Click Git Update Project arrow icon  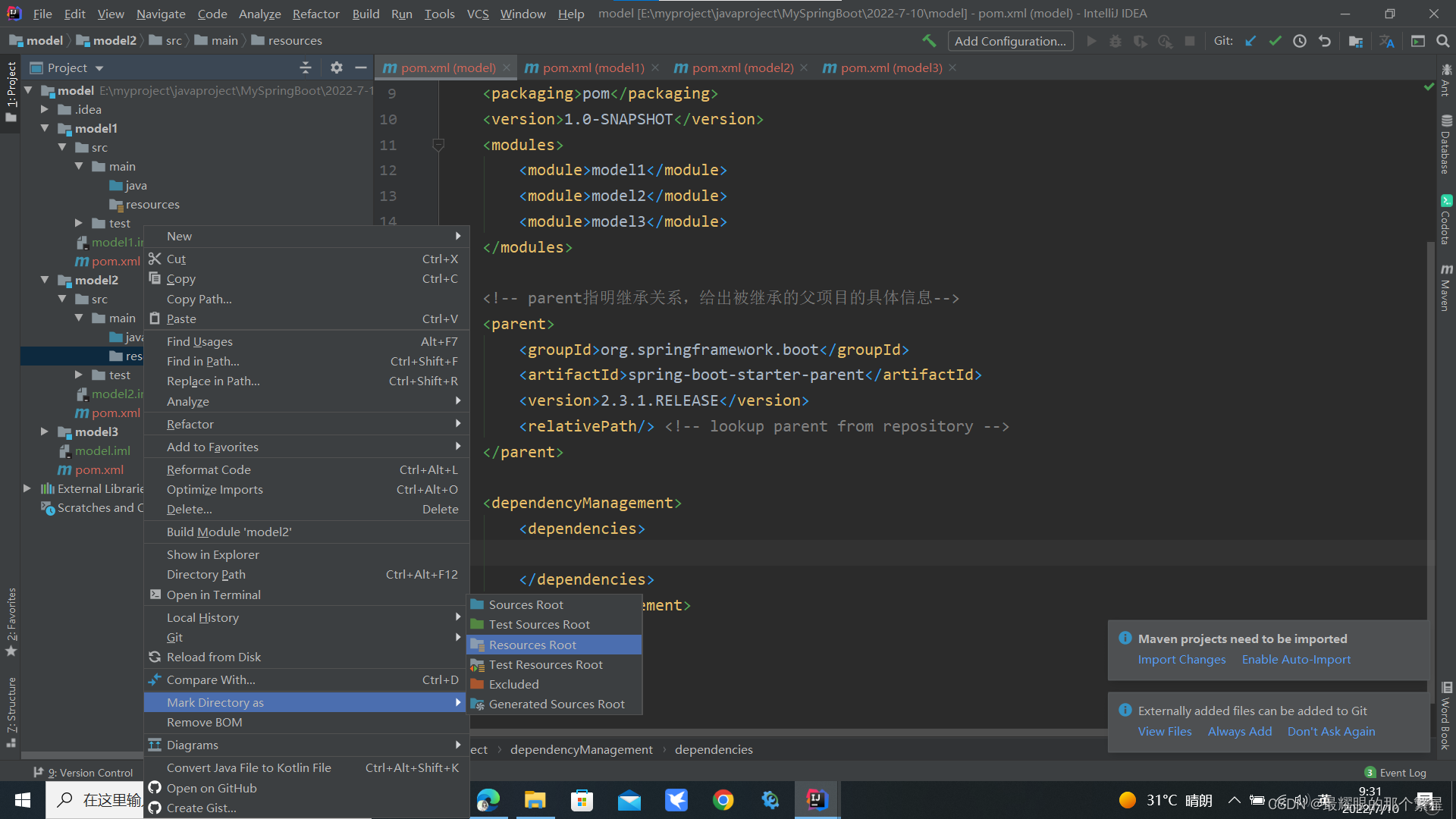click(x=1250, y=41)
